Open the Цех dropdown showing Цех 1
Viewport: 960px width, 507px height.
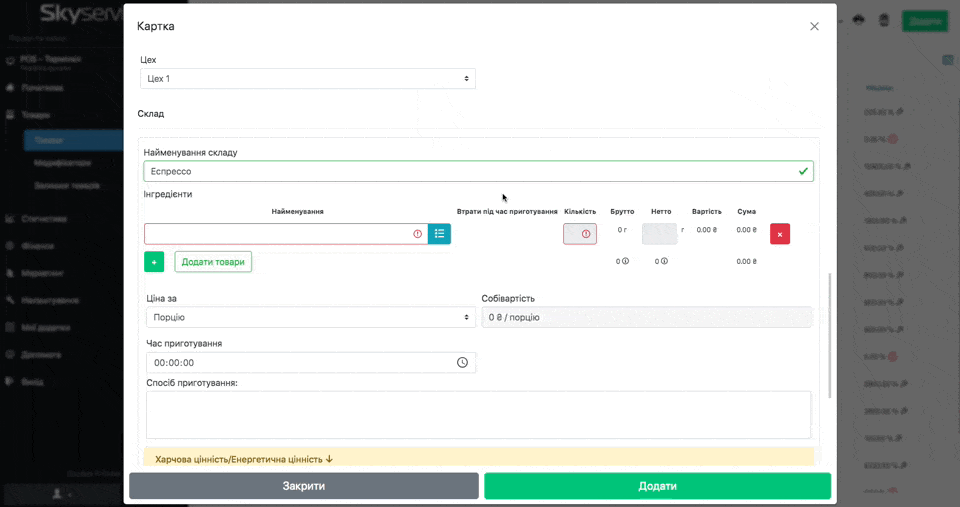point(308,79)
